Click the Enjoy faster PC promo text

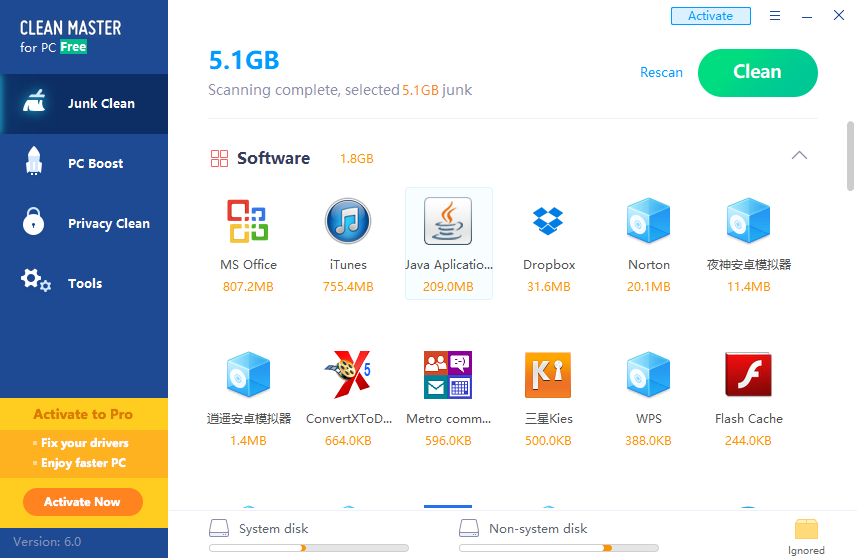[x=84, y=463]
